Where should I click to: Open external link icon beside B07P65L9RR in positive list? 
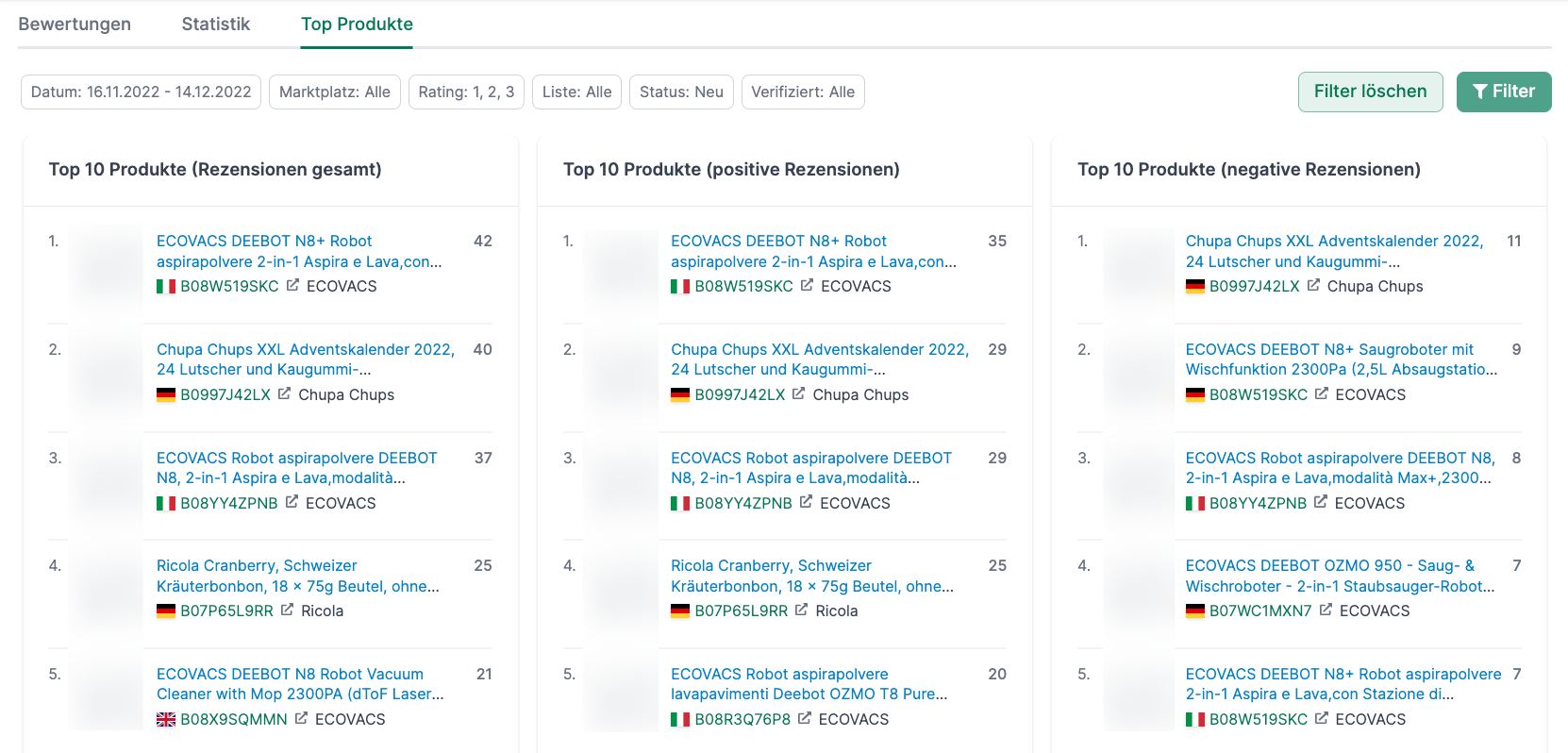[x=801, y=610]
